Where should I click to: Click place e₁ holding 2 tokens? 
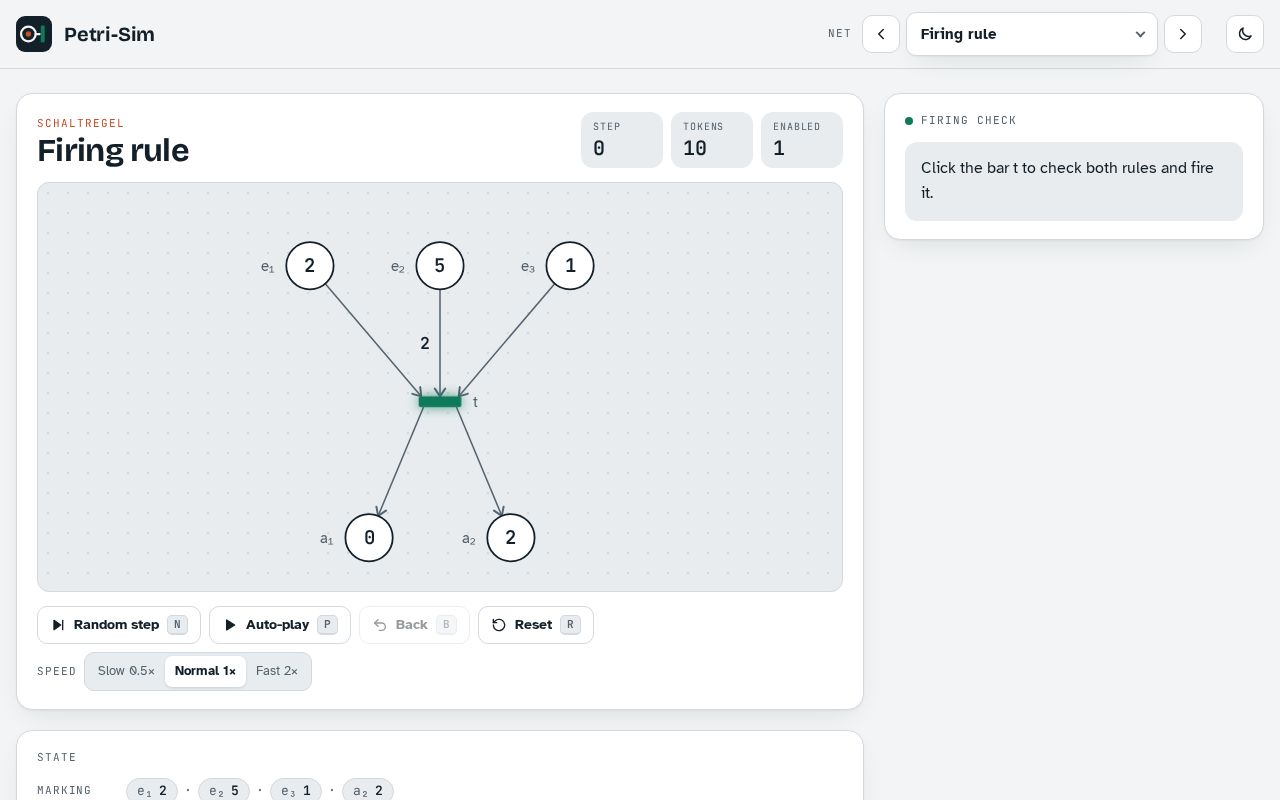(x=310, y=266)
